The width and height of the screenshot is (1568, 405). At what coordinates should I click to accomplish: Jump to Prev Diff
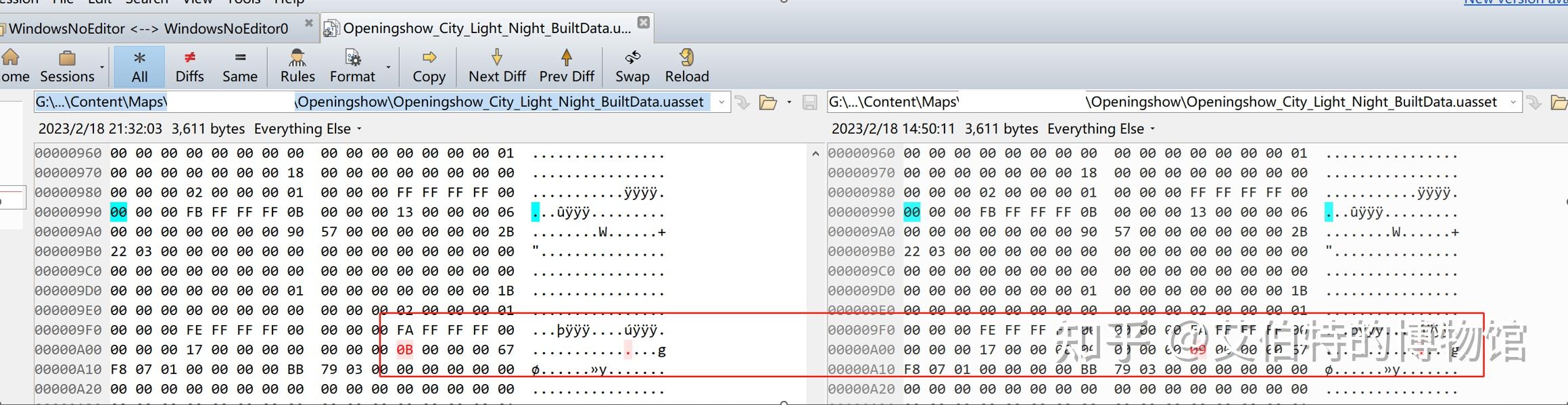567,66
